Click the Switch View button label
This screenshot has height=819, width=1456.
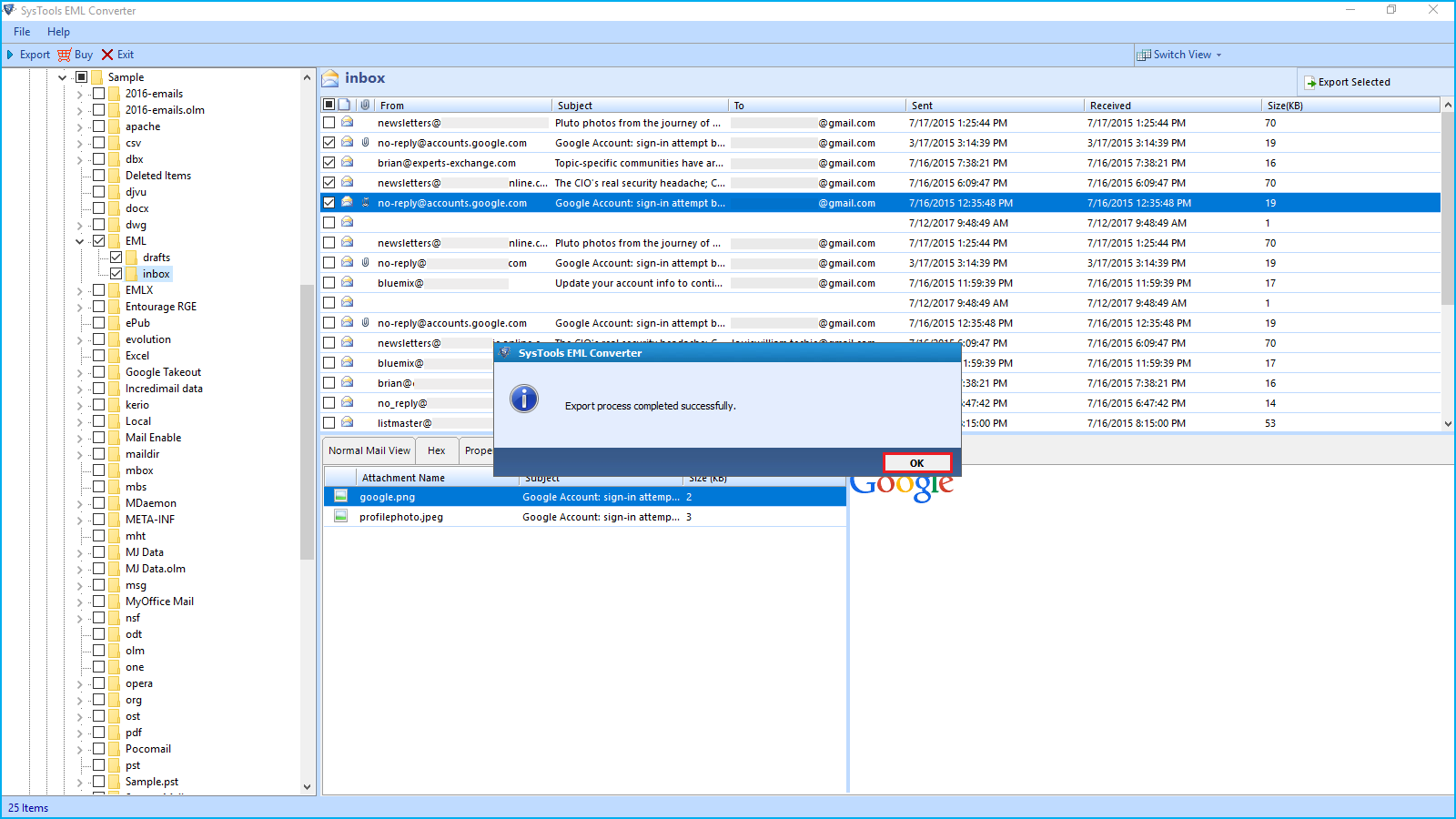click(1182, 55)
